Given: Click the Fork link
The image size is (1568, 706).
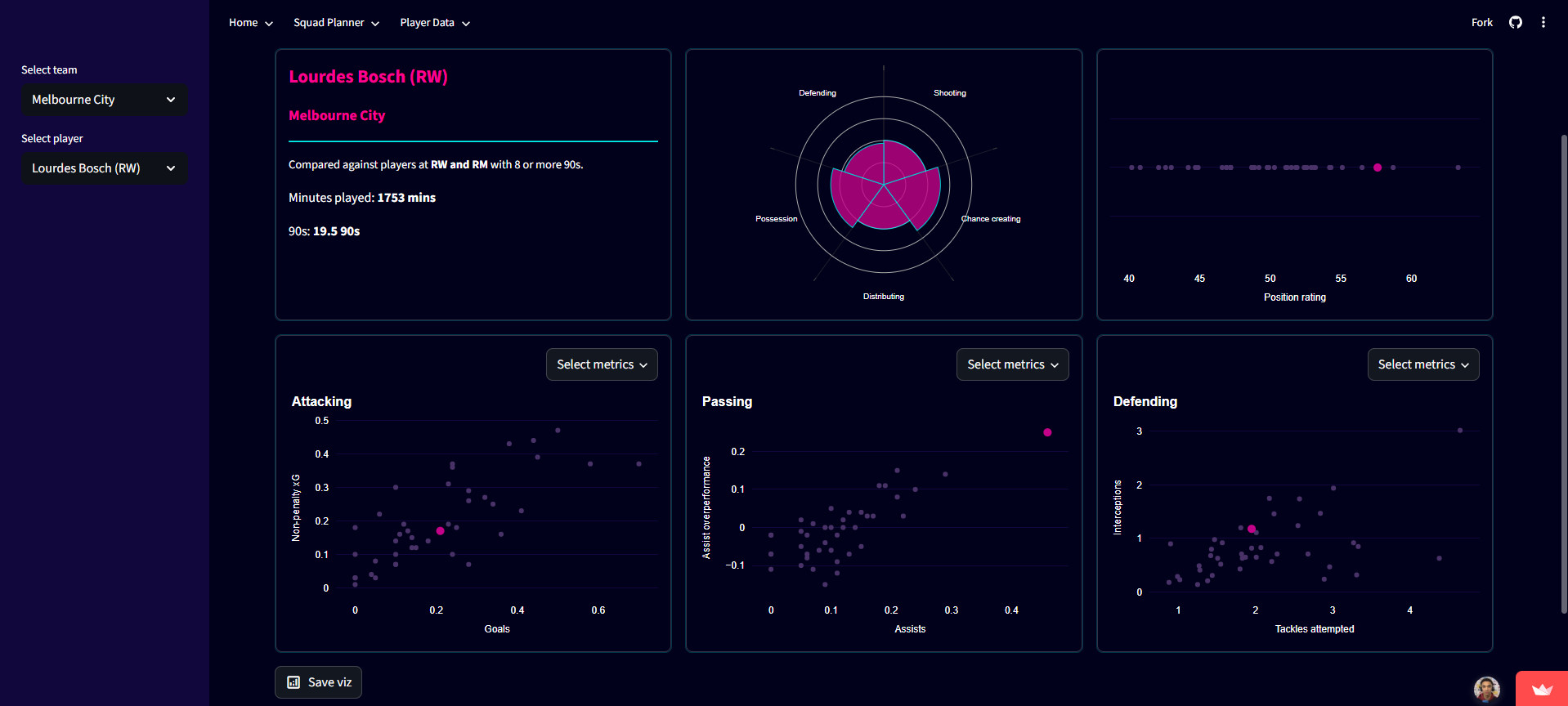Looking at the screenshot, I should [x=1481, y=23].
